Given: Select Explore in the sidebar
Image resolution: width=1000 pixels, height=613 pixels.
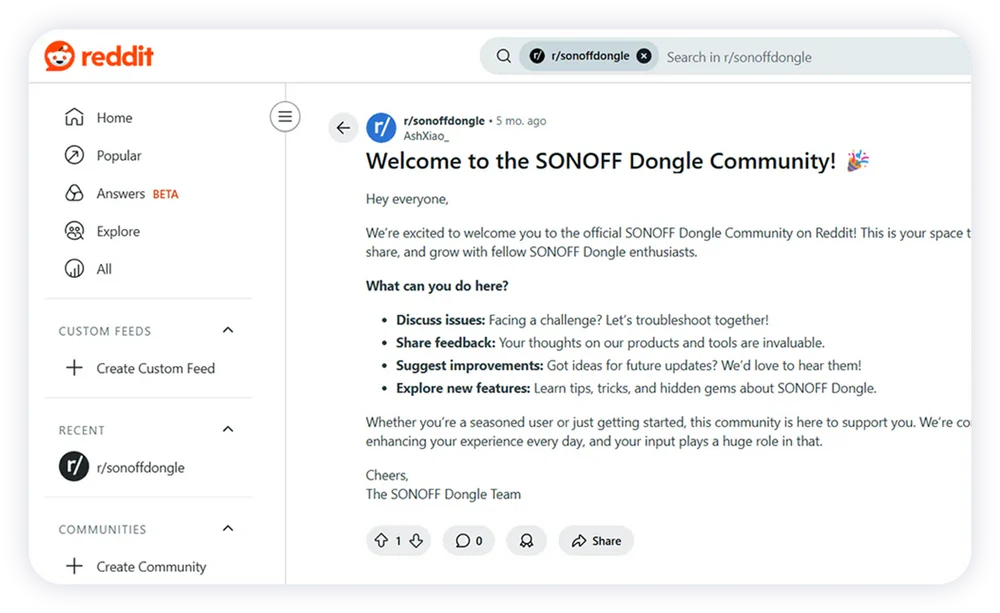Looking at the screenshot, I should 117,232.
